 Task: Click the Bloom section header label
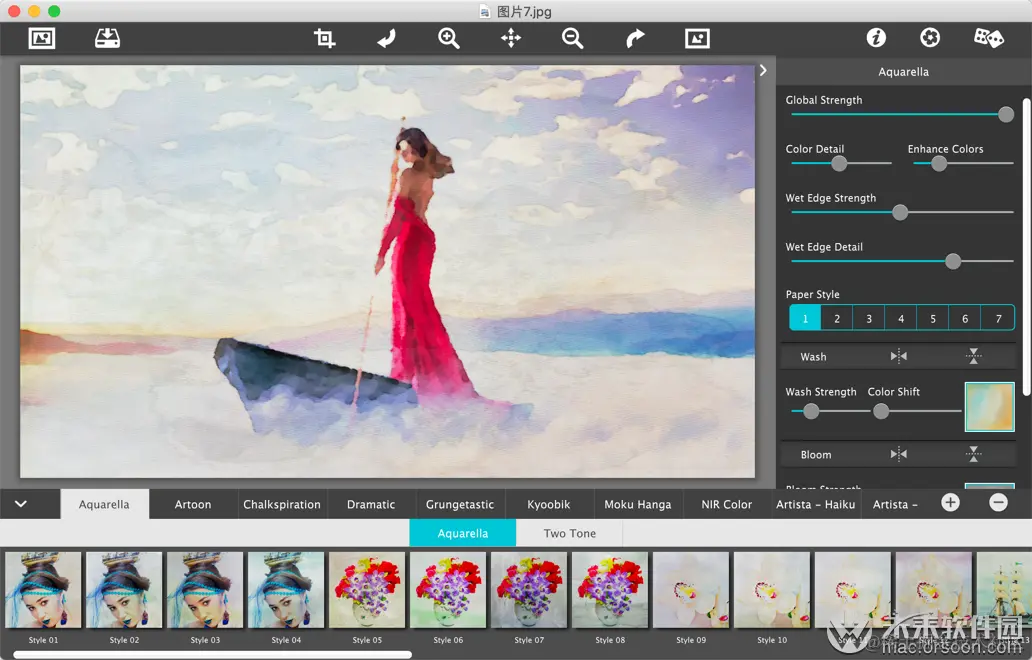(816, 455)
